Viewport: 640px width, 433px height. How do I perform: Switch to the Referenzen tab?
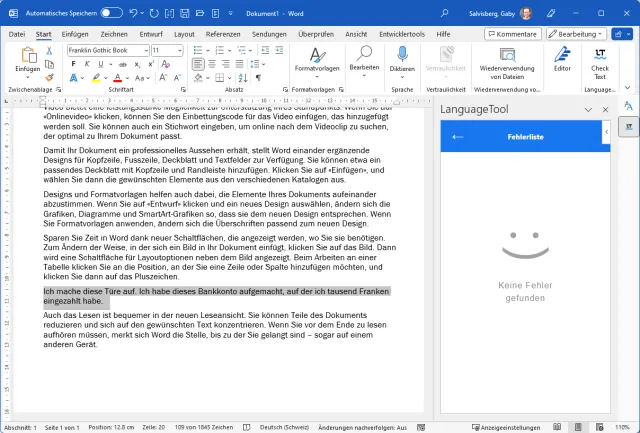pos(222,33)
